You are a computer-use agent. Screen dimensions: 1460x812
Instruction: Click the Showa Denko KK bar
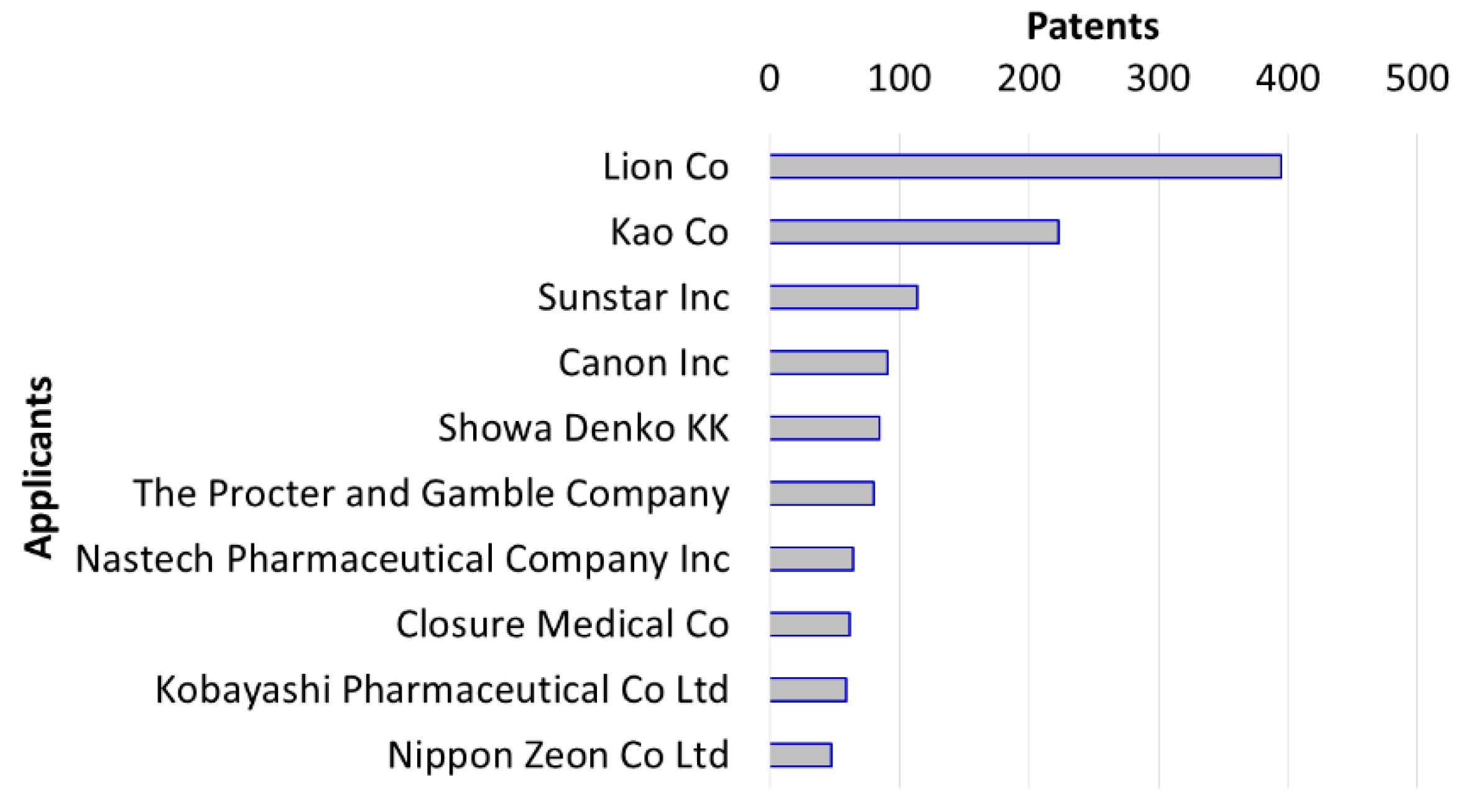(824, 428)
